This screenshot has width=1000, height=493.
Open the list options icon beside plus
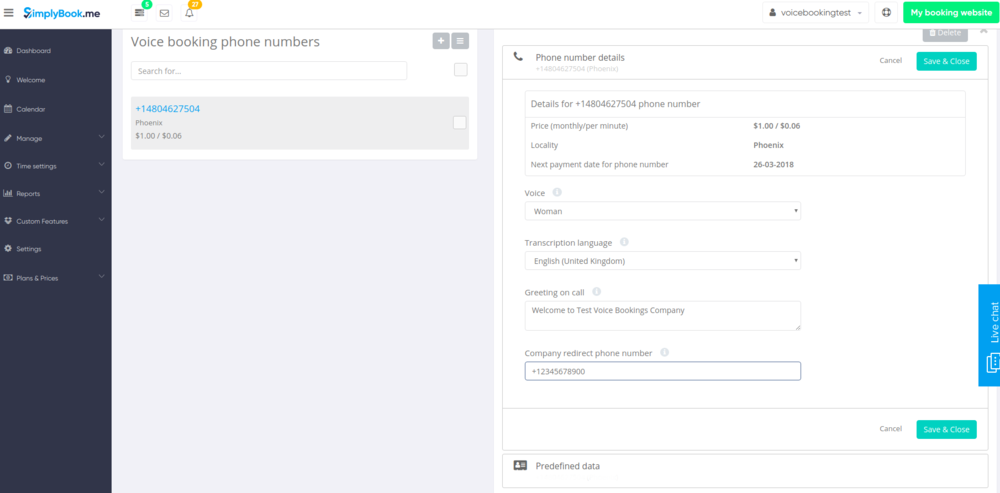tap(460, 41)
